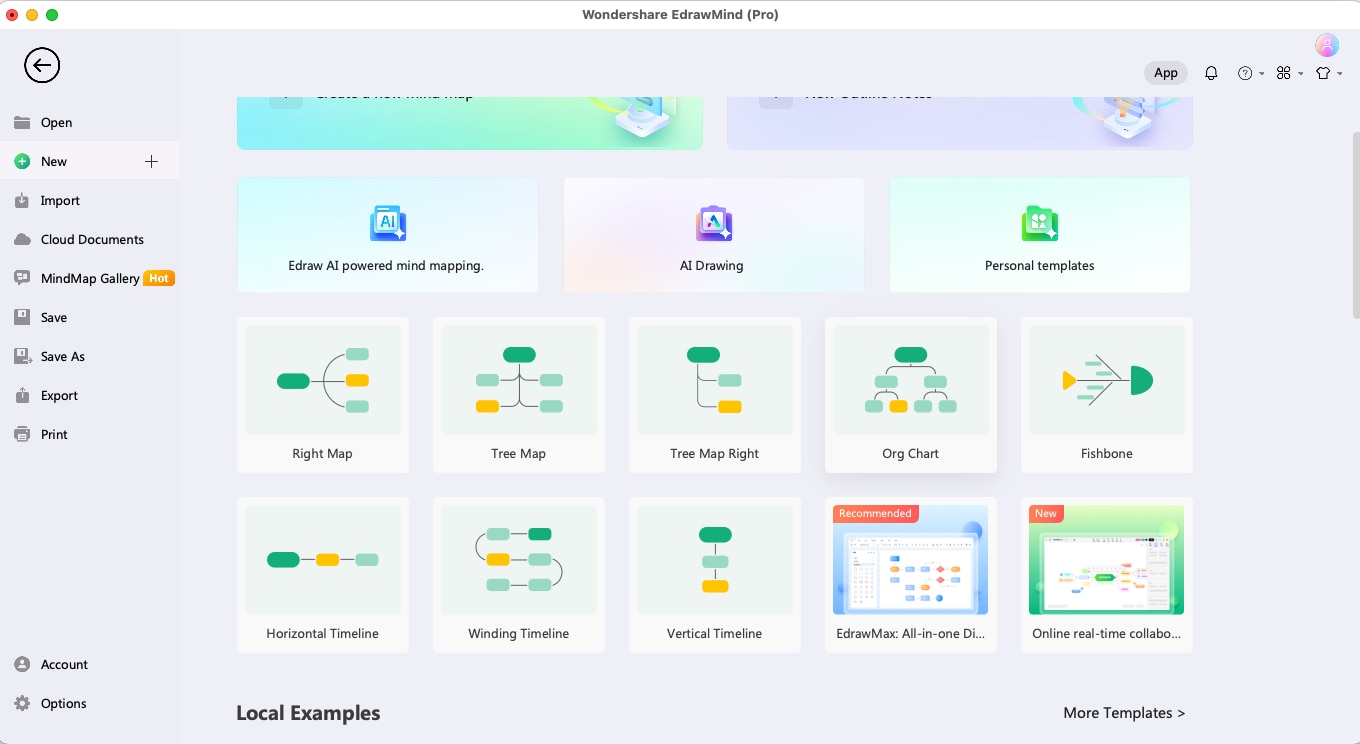Open the AI Drawing card
Image resolution: width=1360 pixels, height=744 pixels.
pos(714,235)
